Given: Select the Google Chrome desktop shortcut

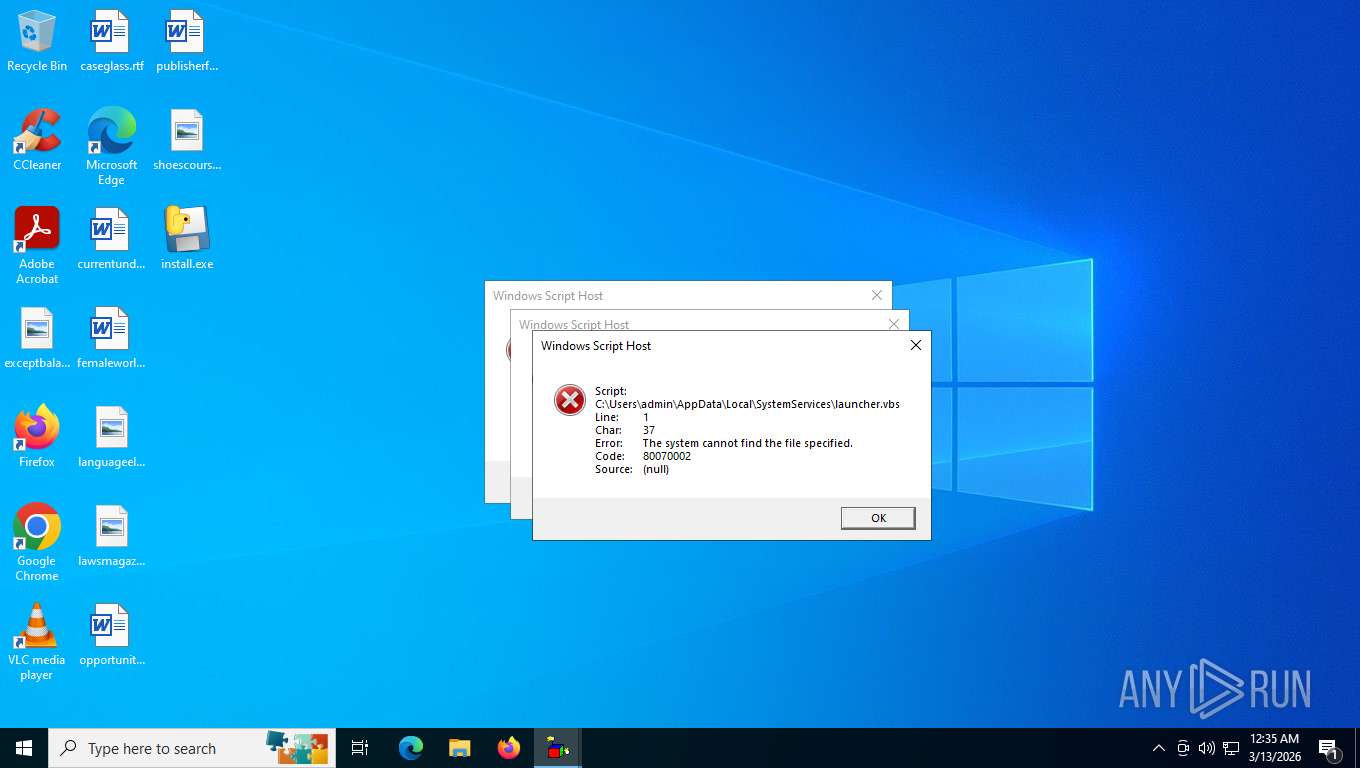Looking at the screenshot, I should click(x=37, y=543).
